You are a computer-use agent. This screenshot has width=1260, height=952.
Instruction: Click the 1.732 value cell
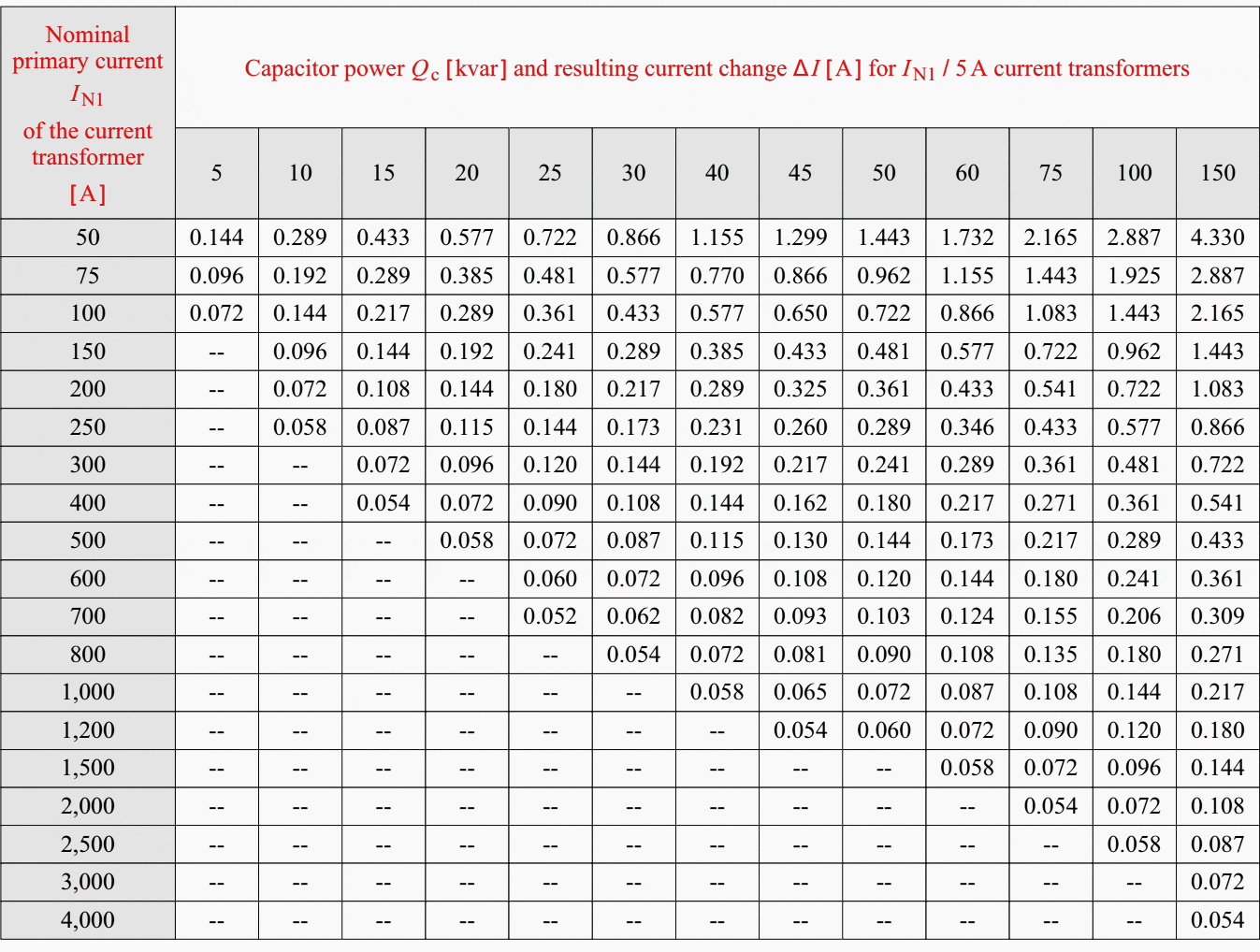pyautogui.click(x=967, y=238)
